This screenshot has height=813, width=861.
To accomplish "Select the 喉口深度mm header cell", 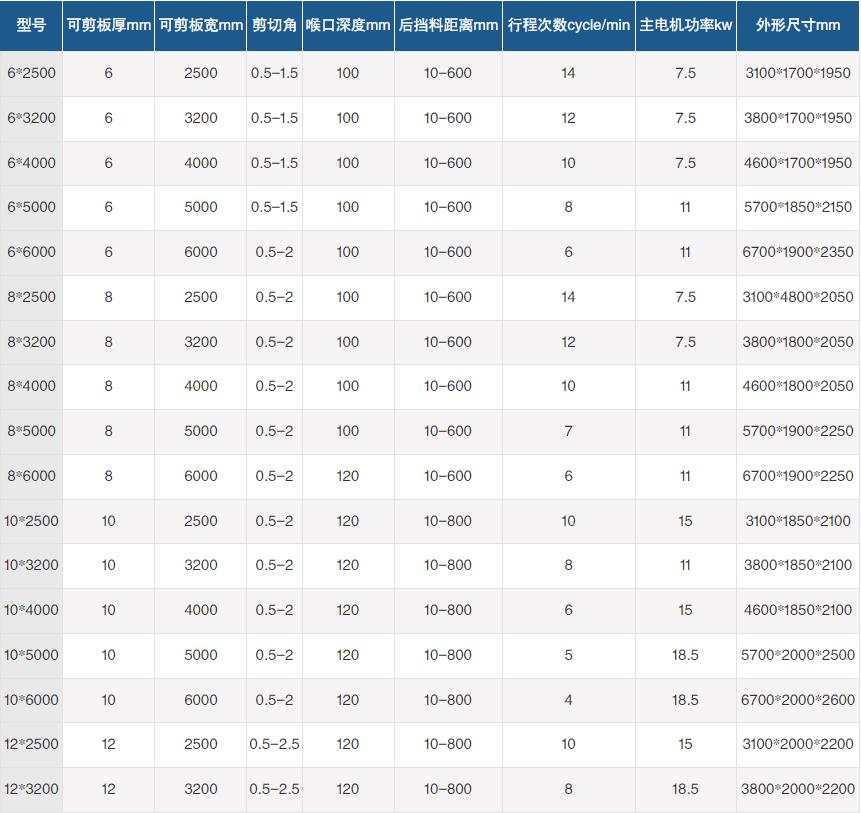I will click(347, 25).
